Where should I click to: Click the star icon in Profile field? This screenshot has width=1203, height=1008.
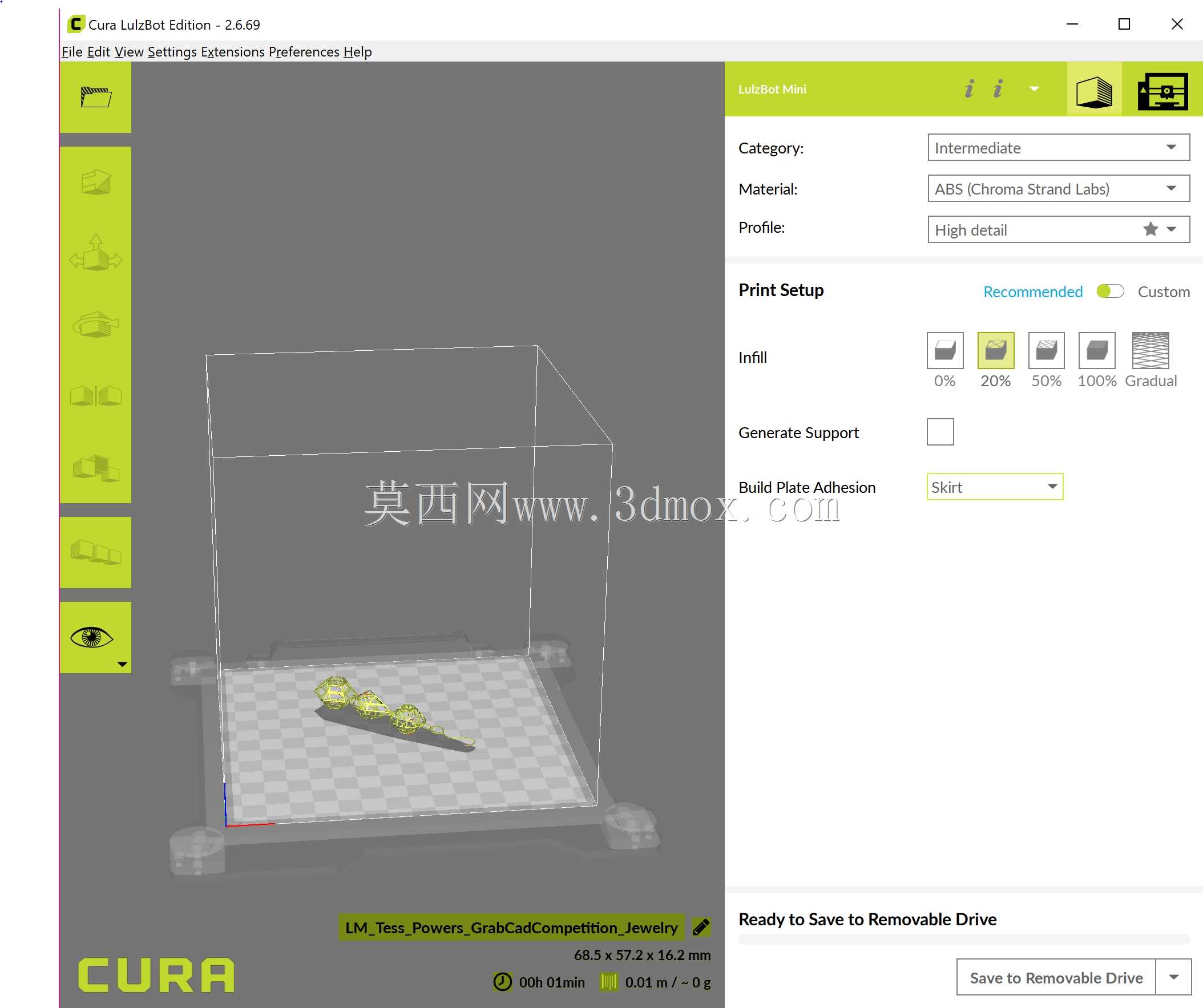(1150, 230)
